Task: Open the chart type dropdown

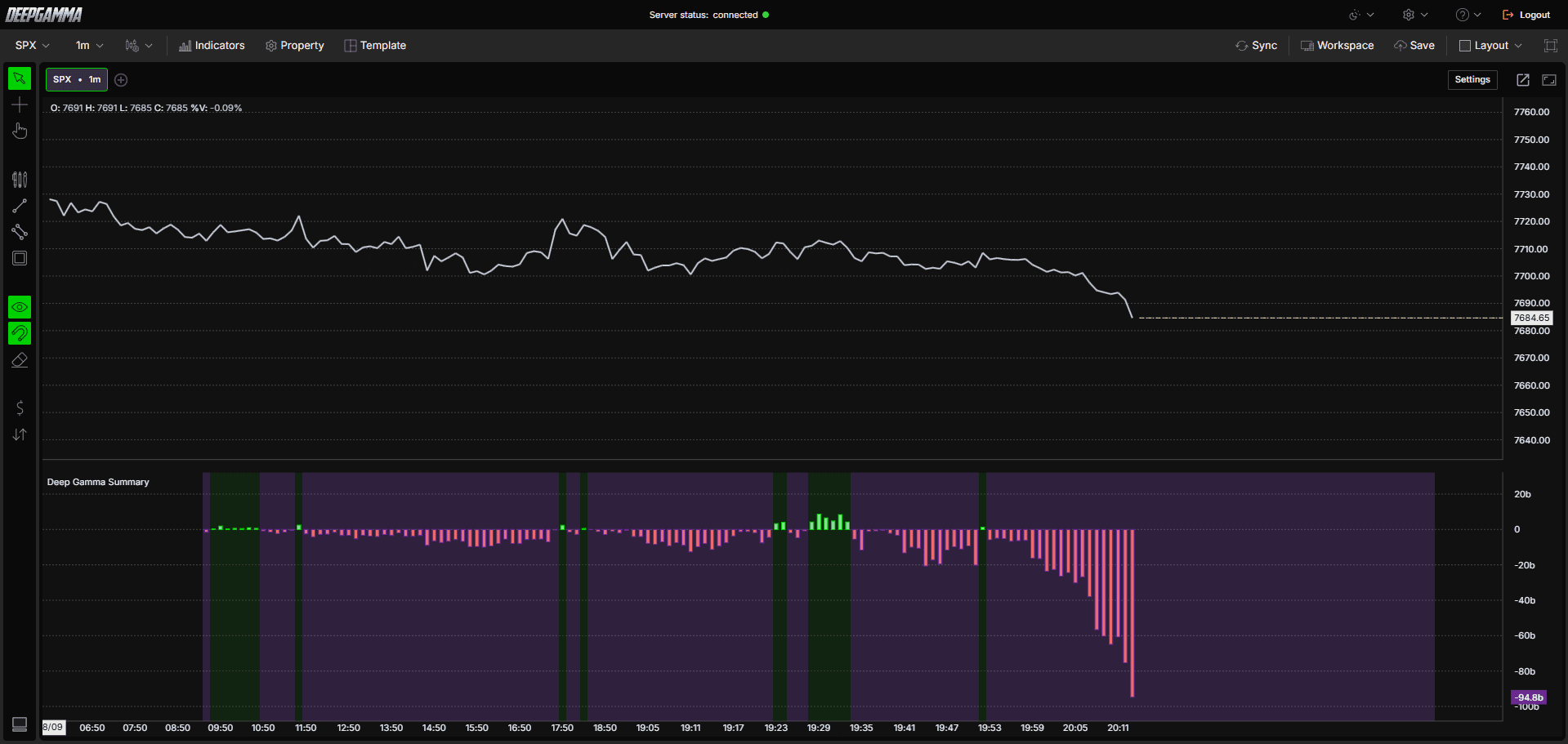Action: click(138, 46)
